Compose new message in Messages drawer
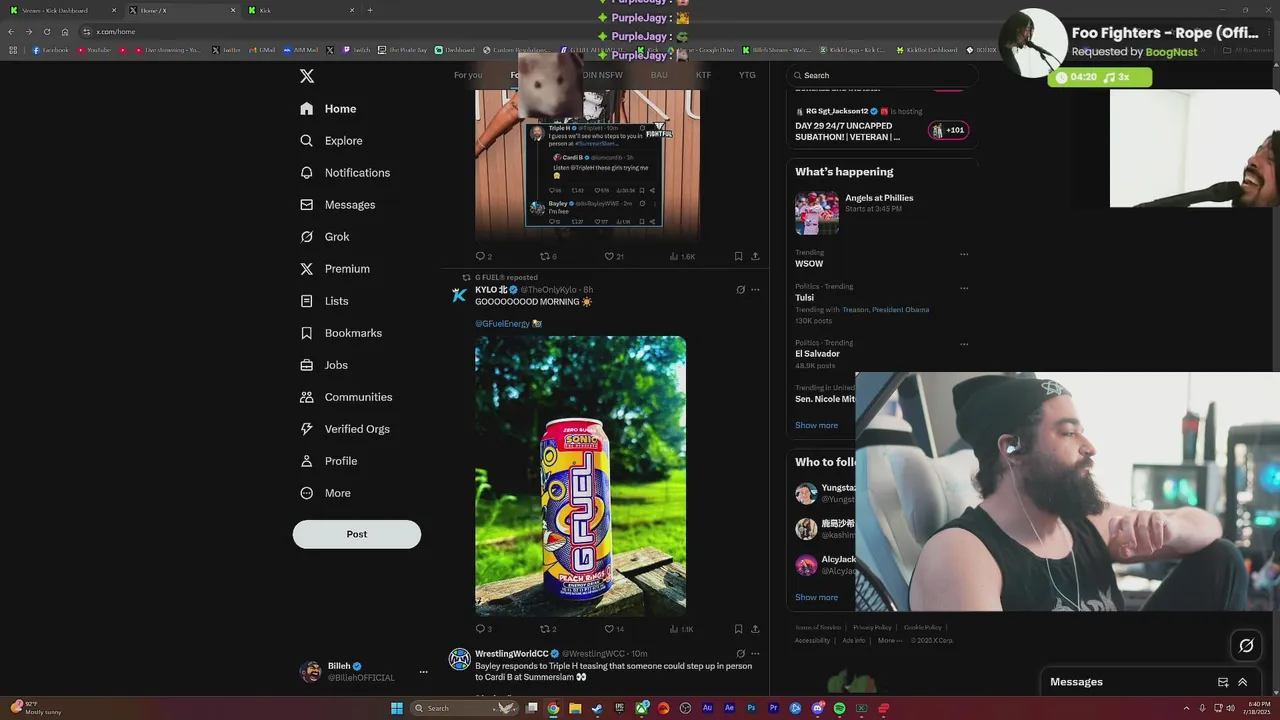Image resolution: width=1280 pixels, height=720 pixels. 1223,682
